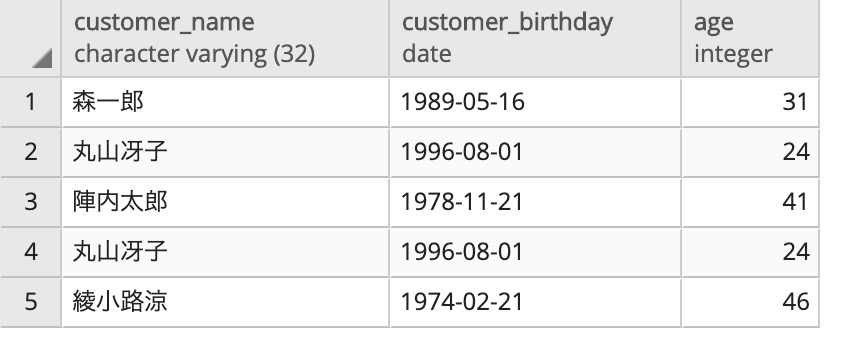852x362 pixels.
Task: Click the age cell showing 46
Action: pos(750,302)
